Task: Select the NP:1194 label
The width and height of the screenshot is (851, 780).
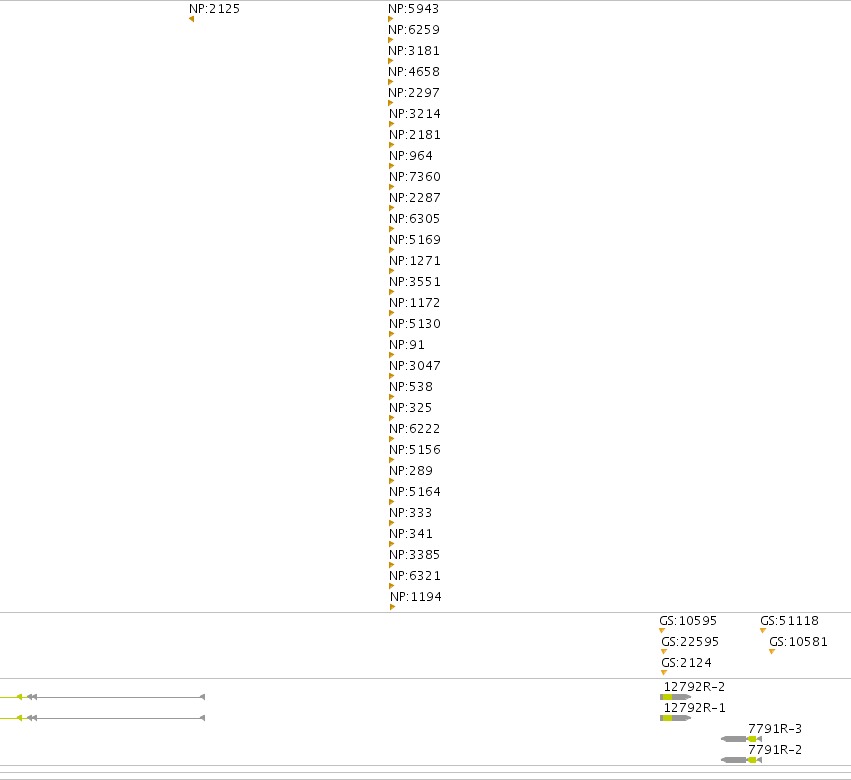Action: 416,597
